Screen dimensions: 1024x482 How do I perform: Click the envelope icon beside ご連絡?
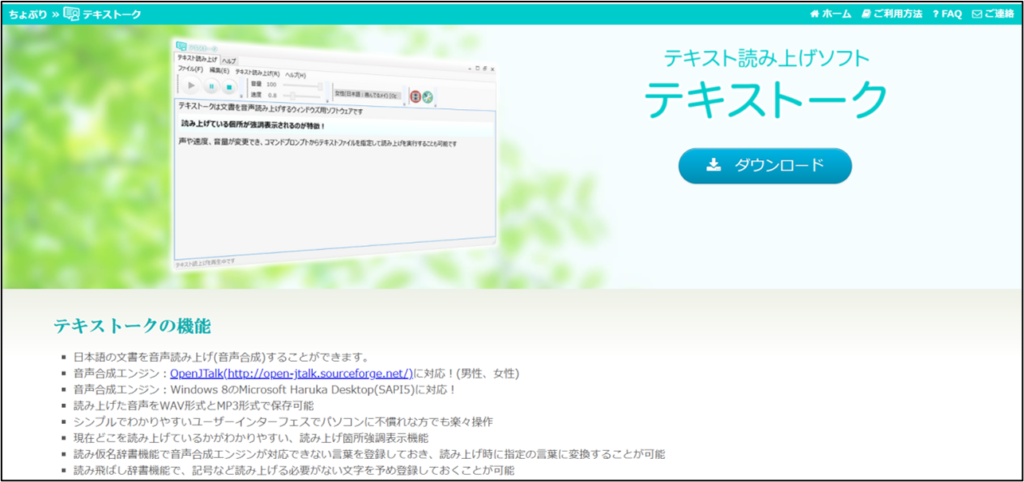pyautogui.click(x=976, y=14)
